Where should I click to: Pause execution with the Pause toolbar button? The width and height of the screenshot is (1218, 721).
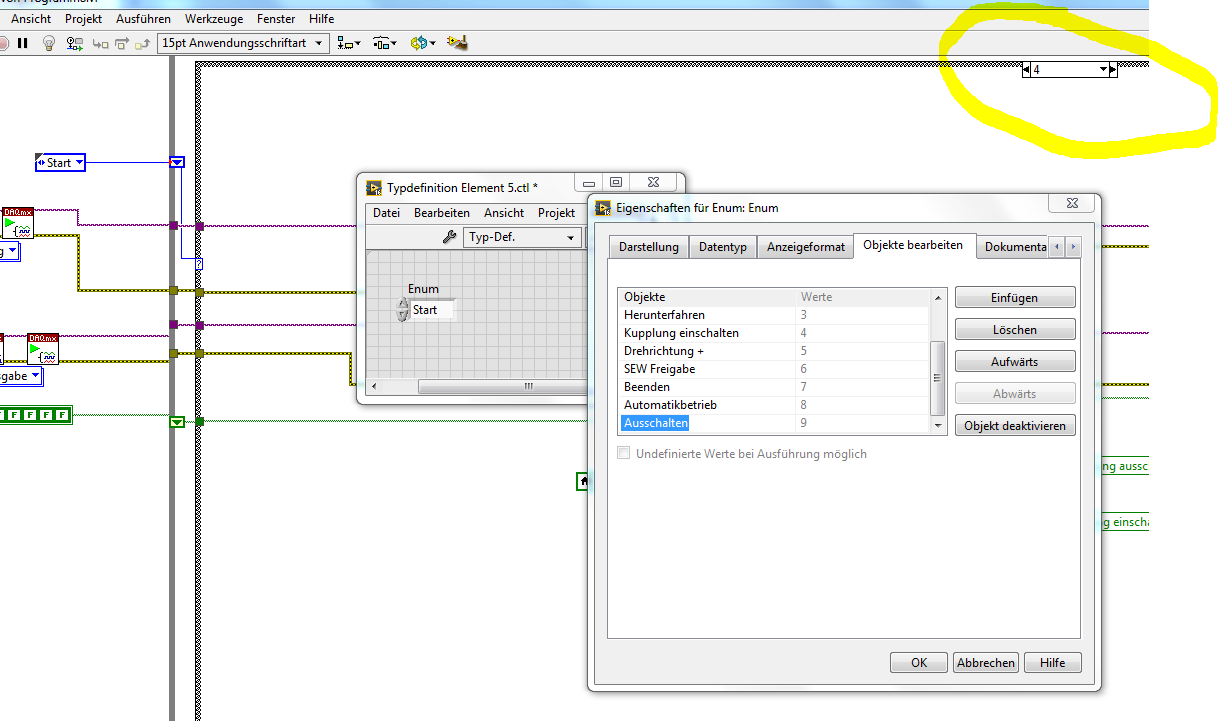tap(22, 43)
